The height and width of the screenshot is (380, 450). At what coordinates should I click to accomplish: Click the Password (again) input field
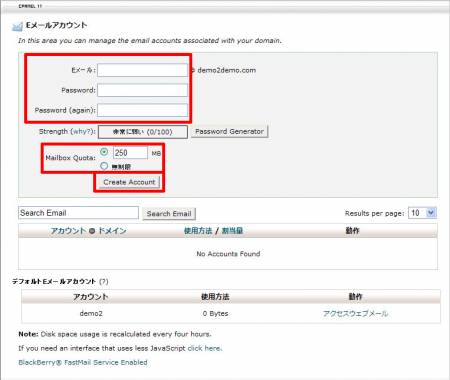coord(142,110)
